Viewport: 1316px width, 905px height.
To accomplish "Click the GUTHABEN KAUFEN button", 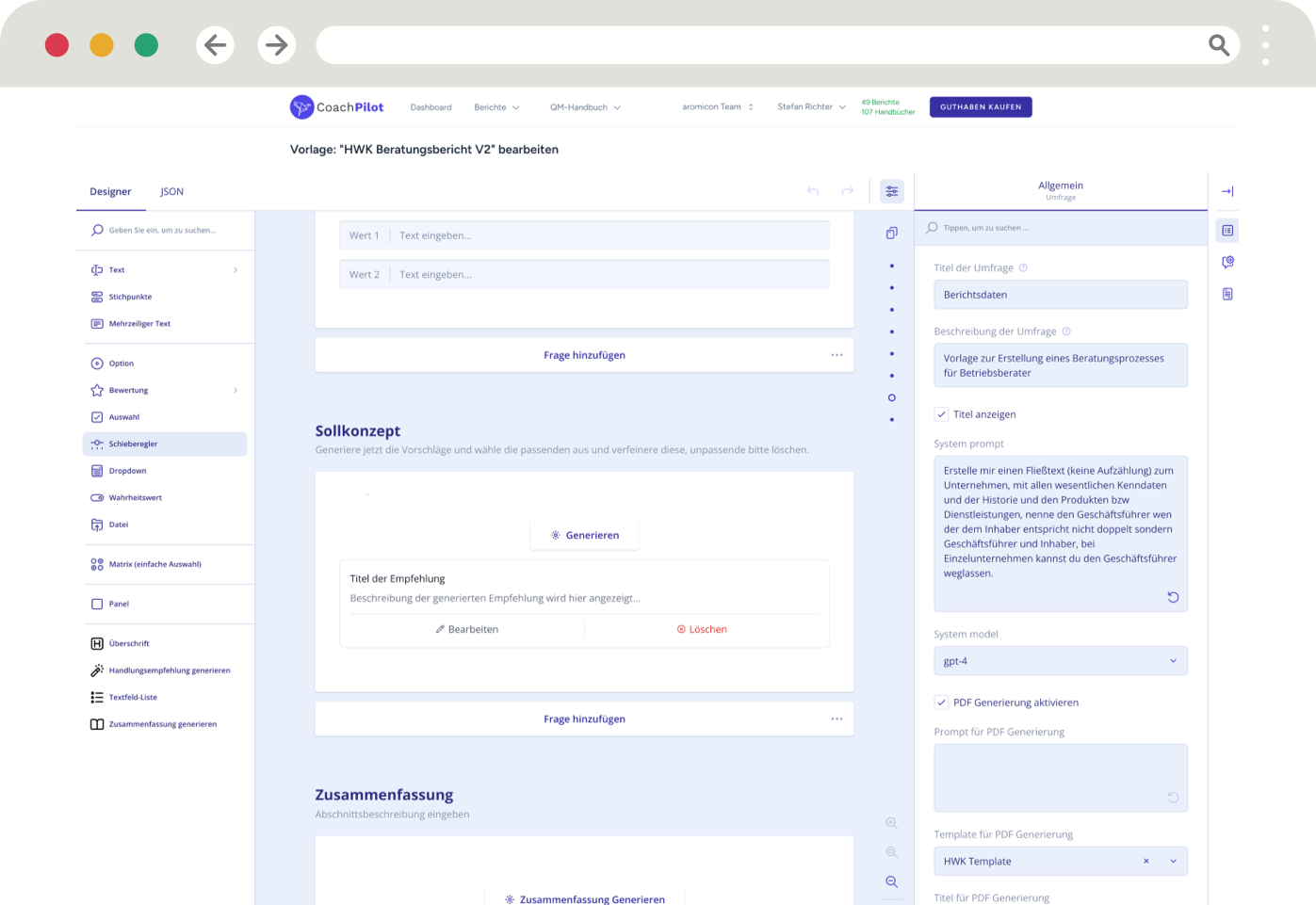I will point(981,106).
